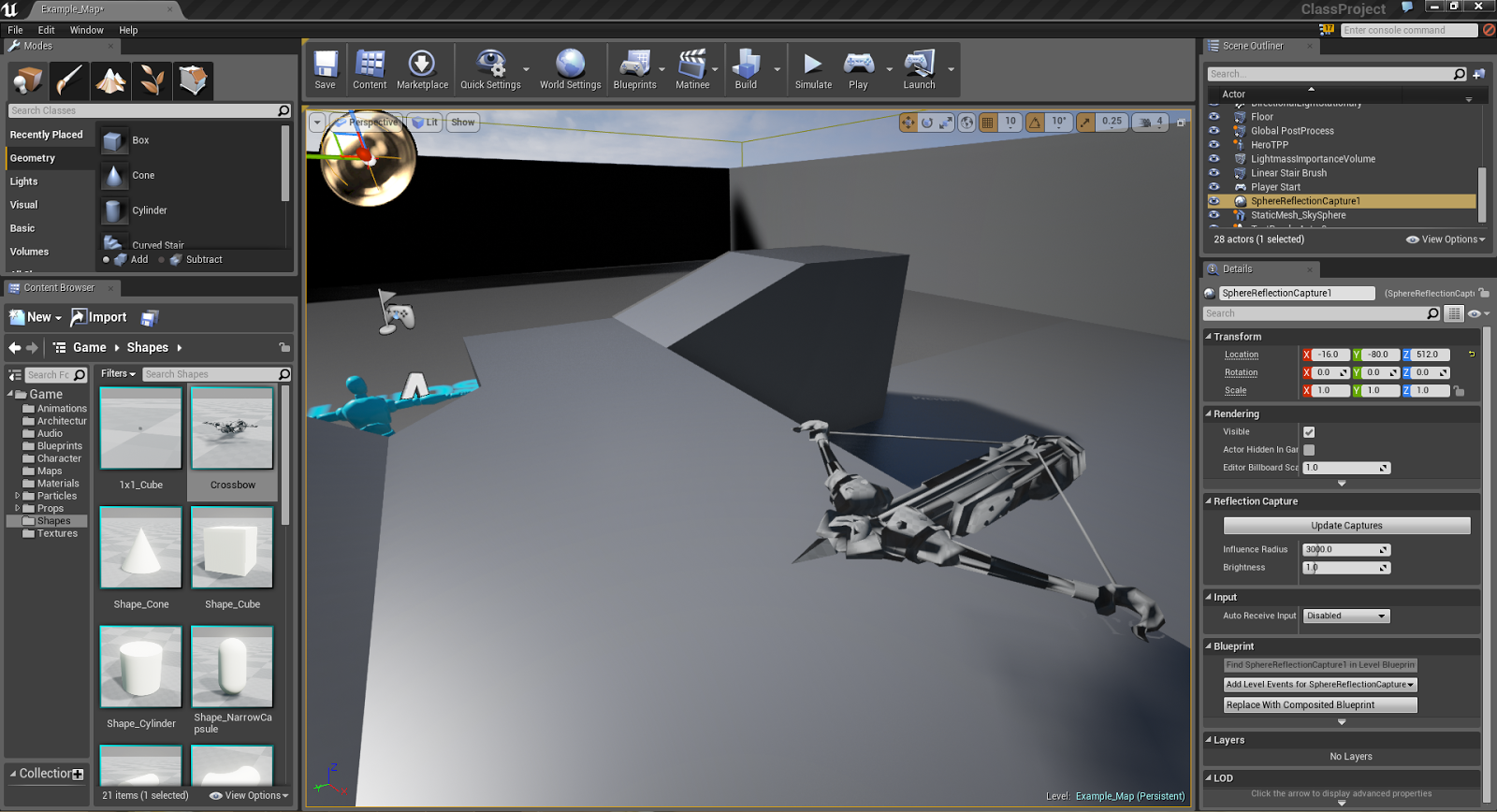
Task: Select the Landscape mode icon
Action: coord(110,80)
